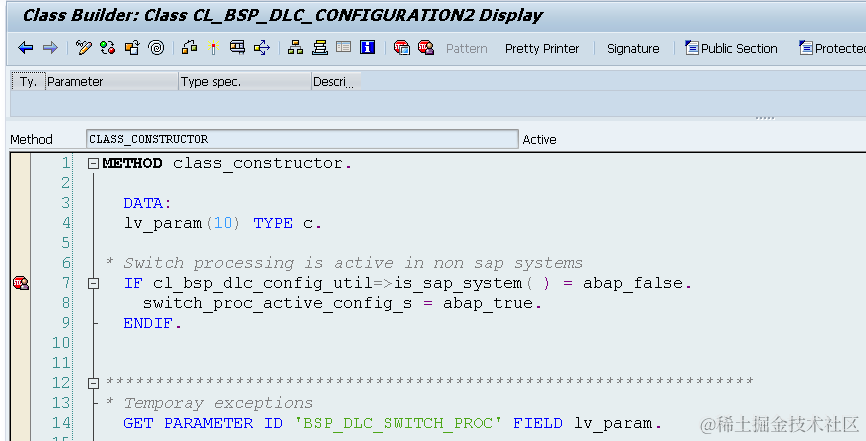Click the Ty. column header
Screen dimensions: 866x441
tap(28, 82)
